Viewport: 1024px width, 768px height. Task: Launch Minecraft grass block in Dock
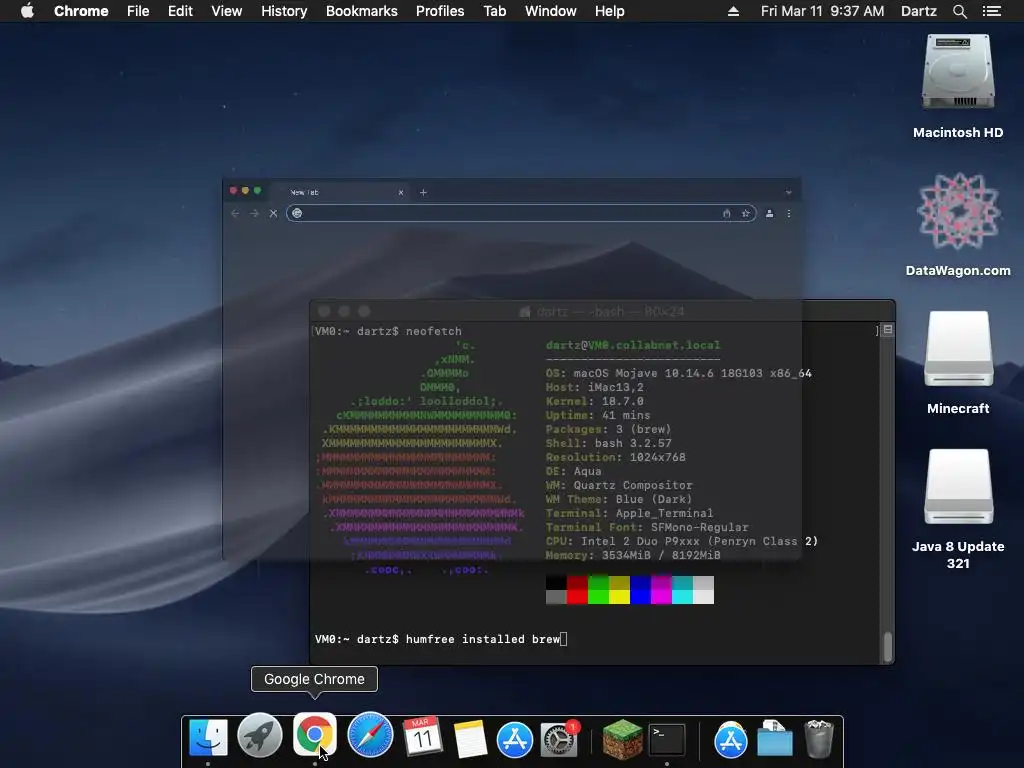[622, 739]
